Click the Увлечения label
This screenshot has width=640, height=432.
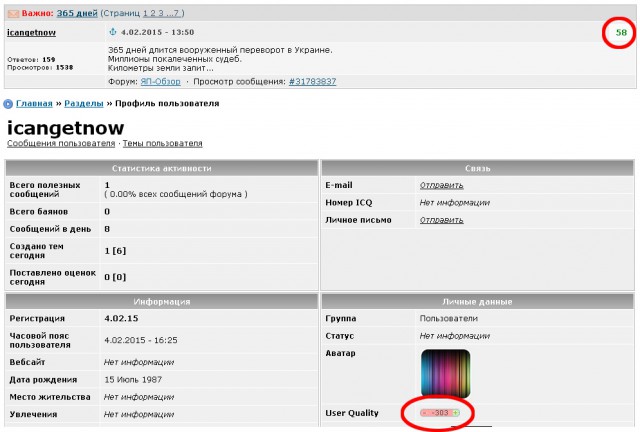click(x=33, y=414)
